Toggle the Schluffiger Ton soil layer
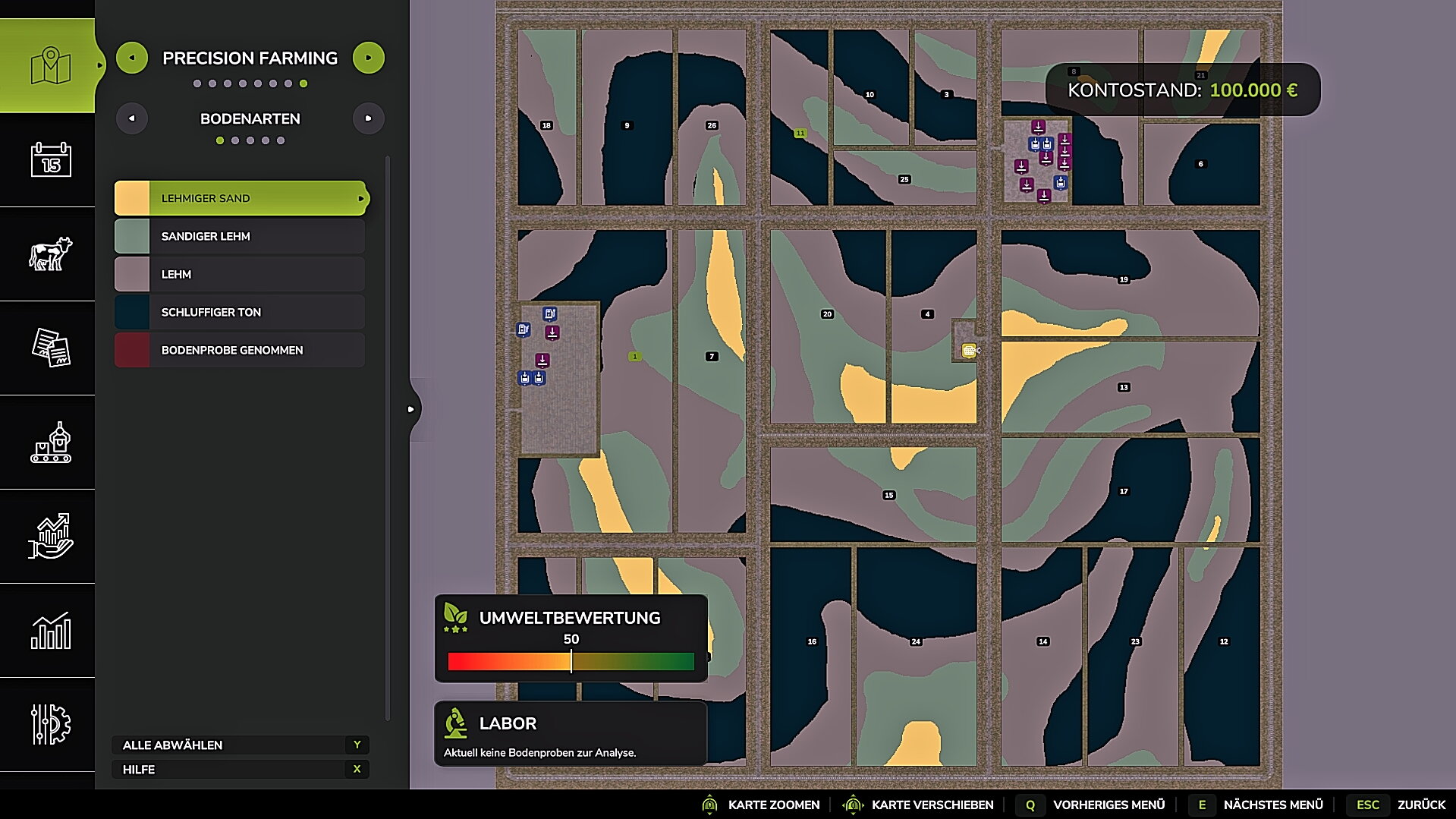The image size is (1456, 819). click(x=240, y=312)
